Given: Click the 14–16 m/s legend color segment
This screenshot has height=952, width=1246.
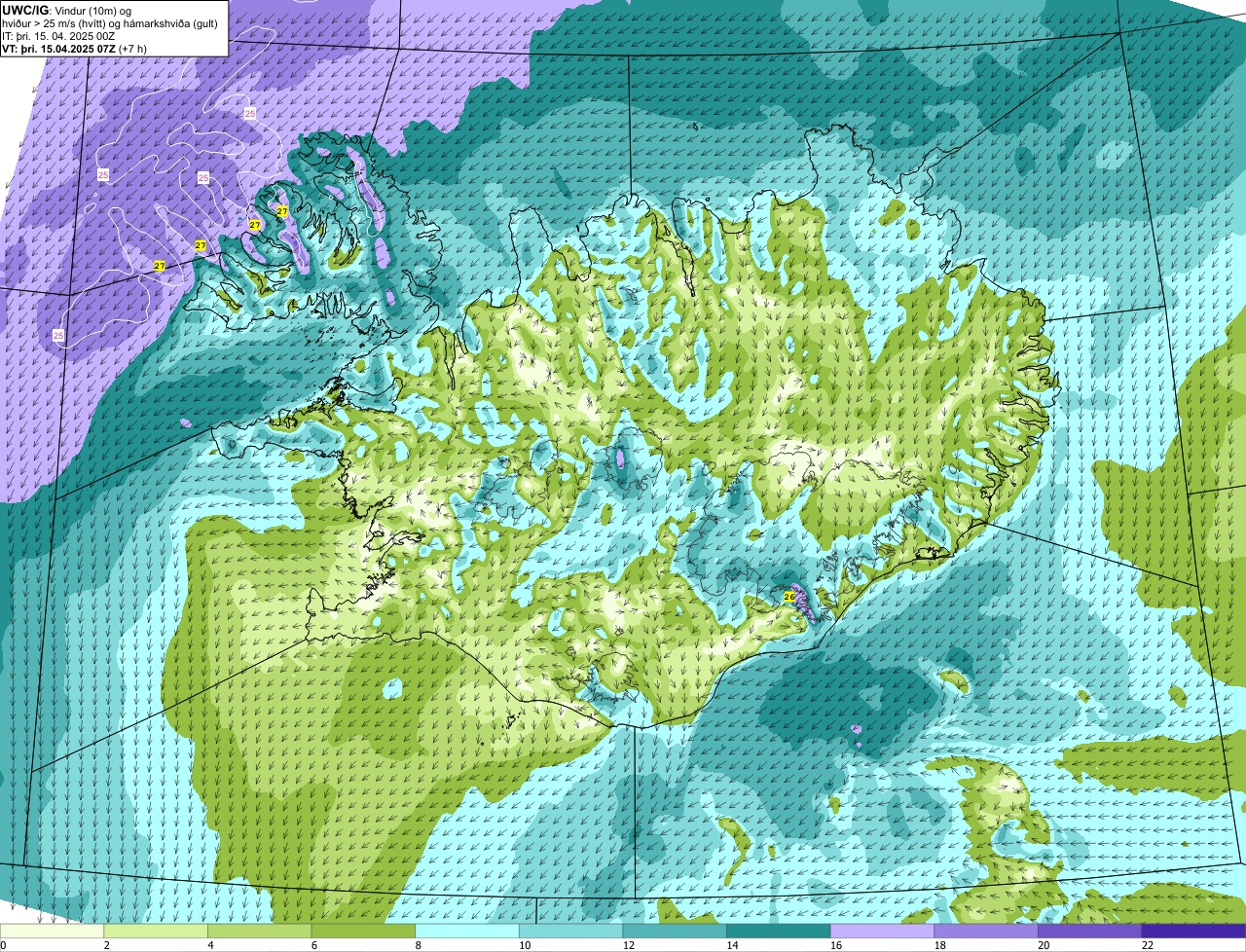Looking at the screenshot, I should click(x=778, y=932).
